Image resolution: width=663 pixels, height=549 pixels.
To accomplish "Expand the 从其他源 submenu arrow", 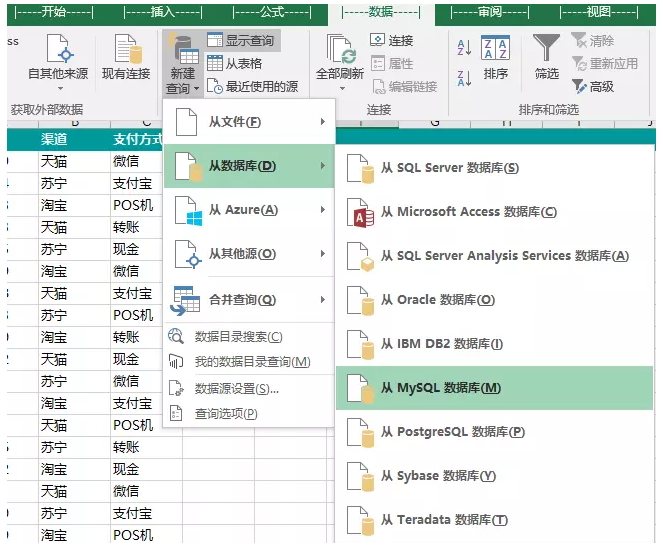I will pyautogui.click(x=323, y=254).
